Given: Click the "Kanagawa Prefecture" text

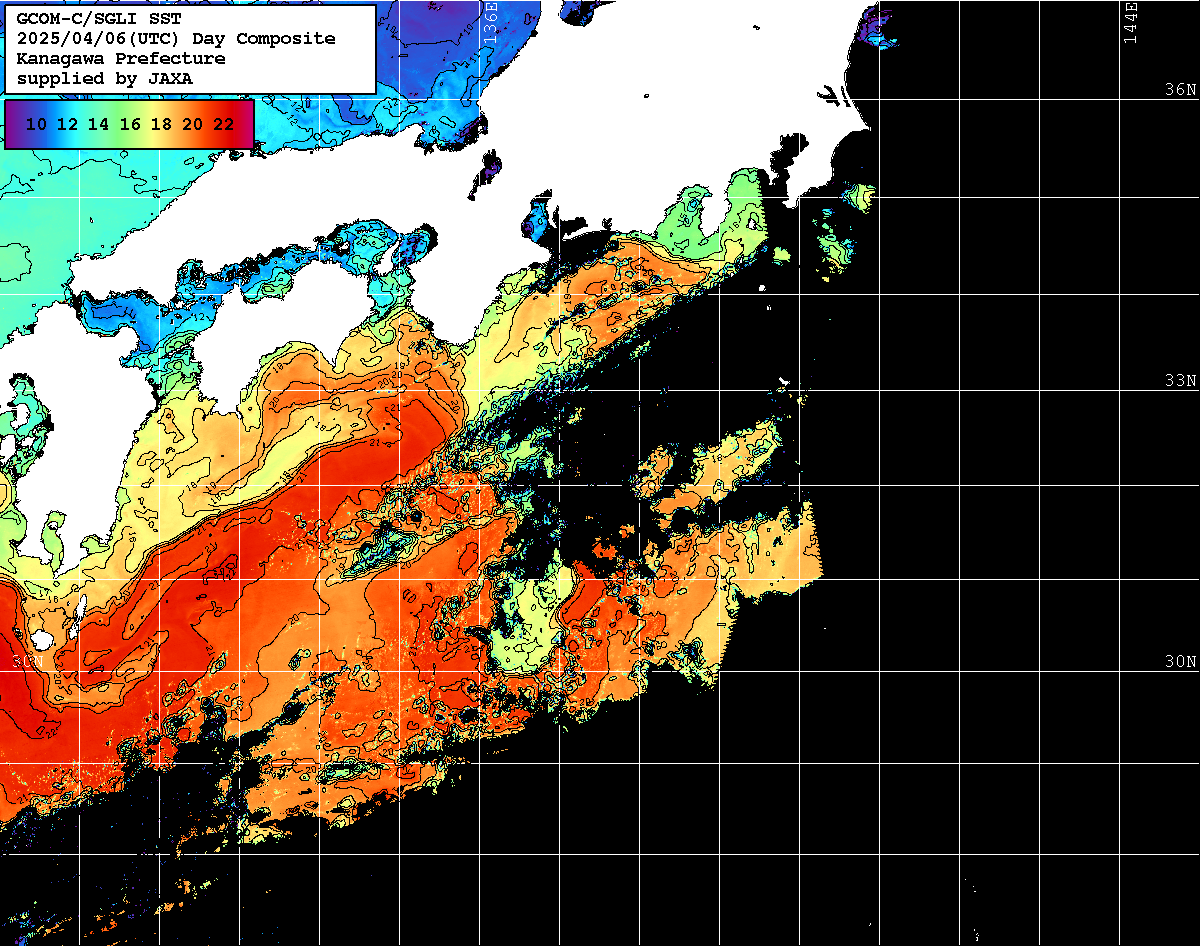Looking at the screenshot, I should 120,59.
